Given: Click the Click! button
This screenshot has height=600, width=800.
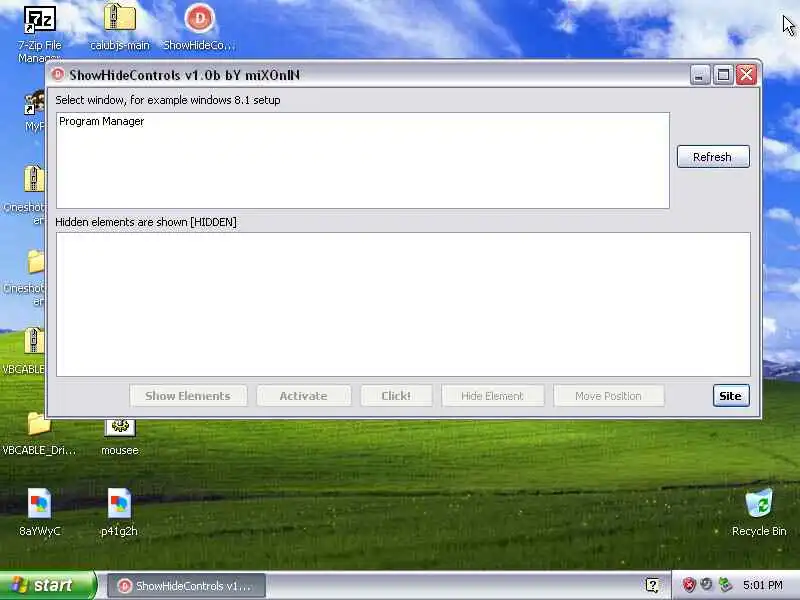Looking at the screenshot, I should click(x=396, y=396).
